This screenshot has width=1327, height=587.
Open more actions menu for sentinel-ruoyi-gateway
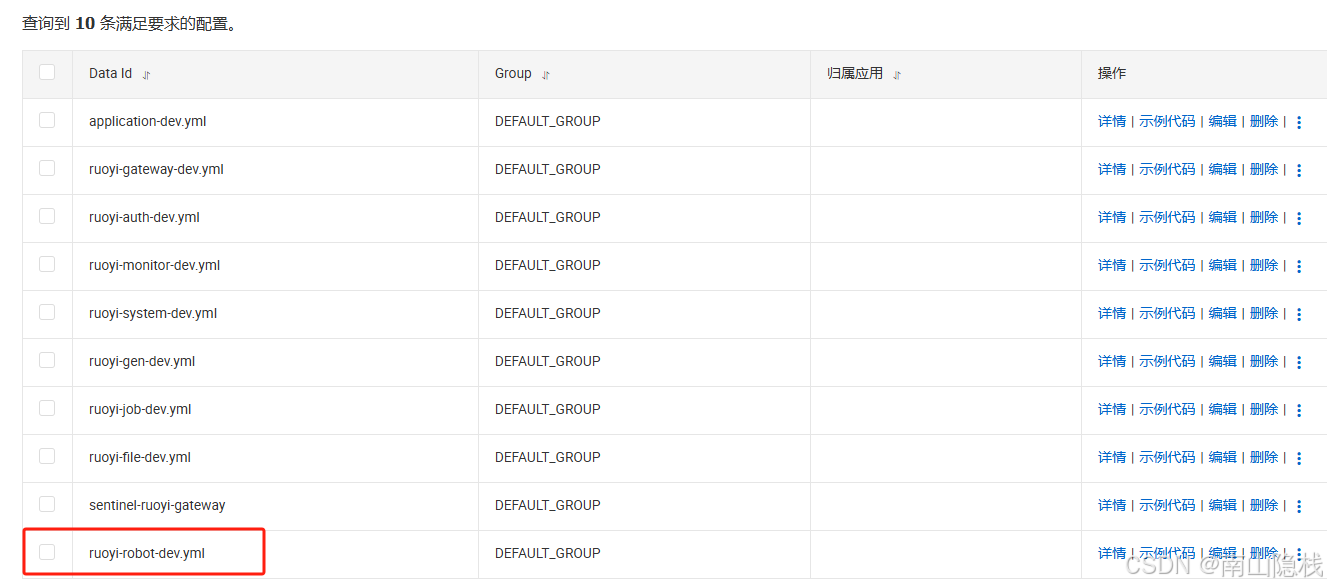coord(1299,506)
